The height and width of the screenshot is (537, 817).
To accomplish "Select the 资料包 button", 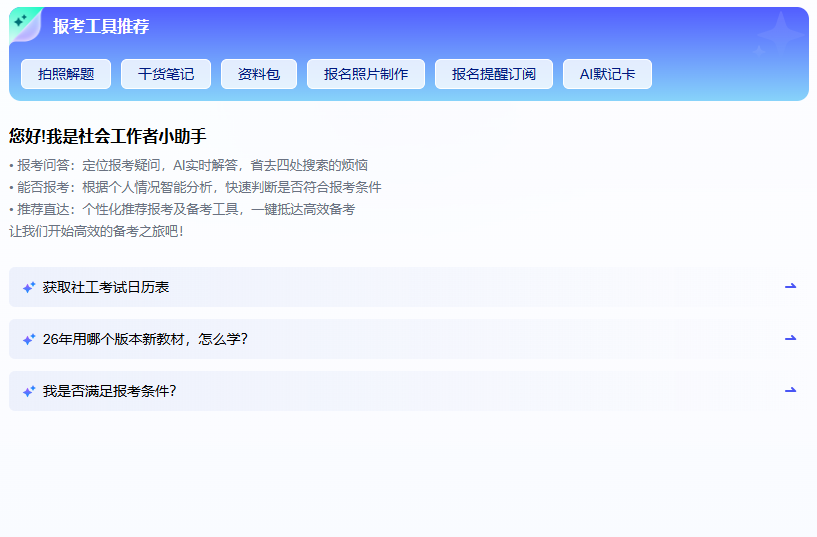I will (x=259, y=74).
